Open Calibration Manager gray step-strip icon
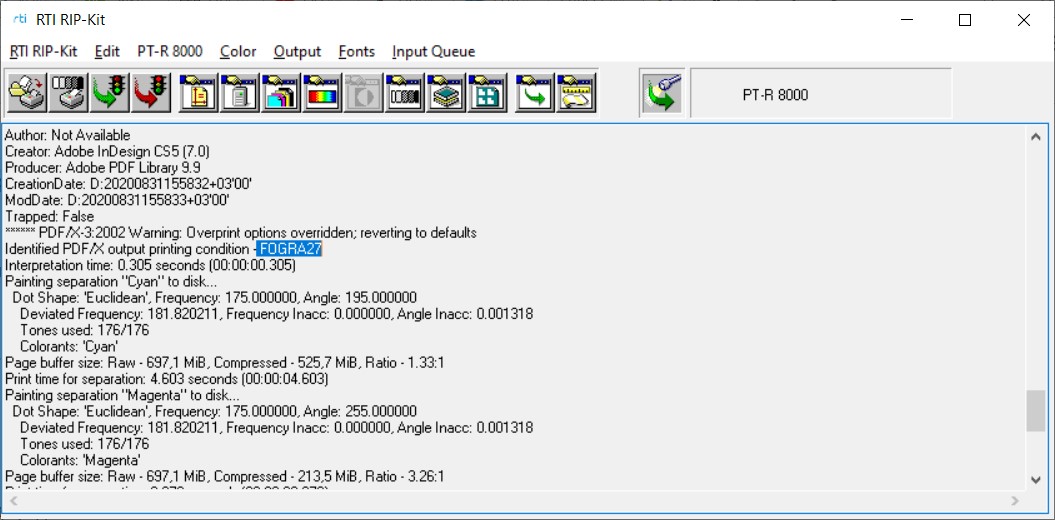The height and width of the screenshot is (520, 1055). [x=404, y=93]
